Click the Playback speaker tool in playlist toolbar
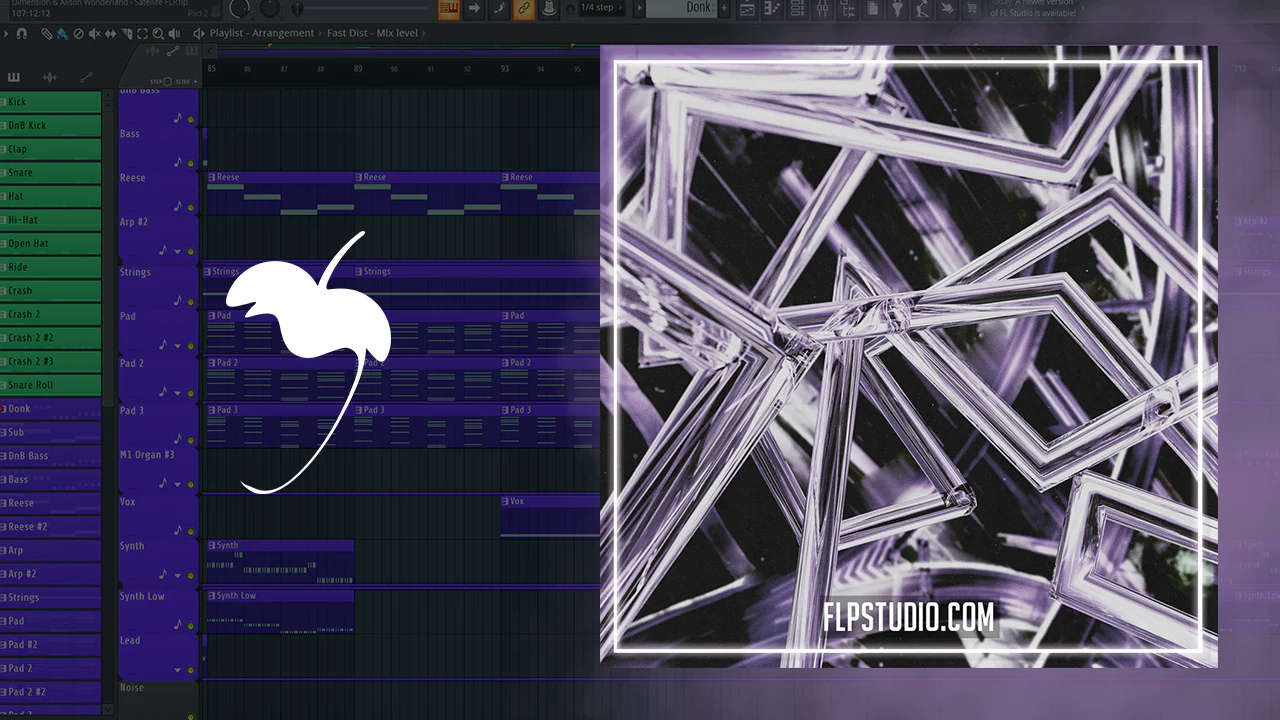 [x=174, y=33]
